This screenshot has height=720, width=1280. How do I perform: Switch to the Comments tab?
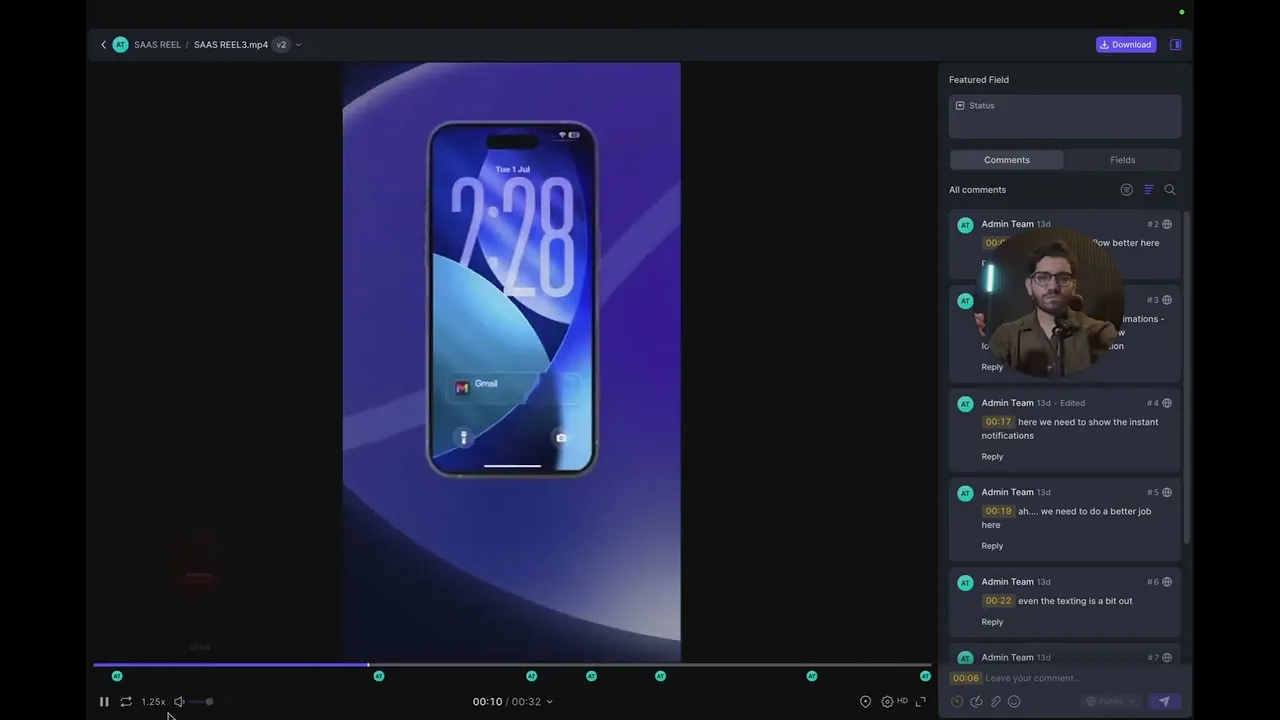pyautogui.click(x=1007, y=160)
